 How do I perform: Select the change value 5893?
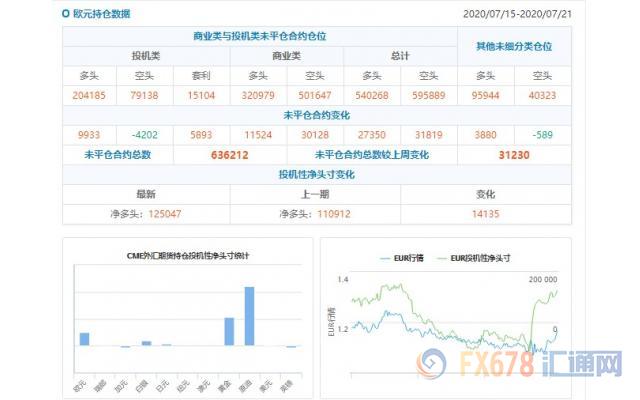tap(201, 135)
